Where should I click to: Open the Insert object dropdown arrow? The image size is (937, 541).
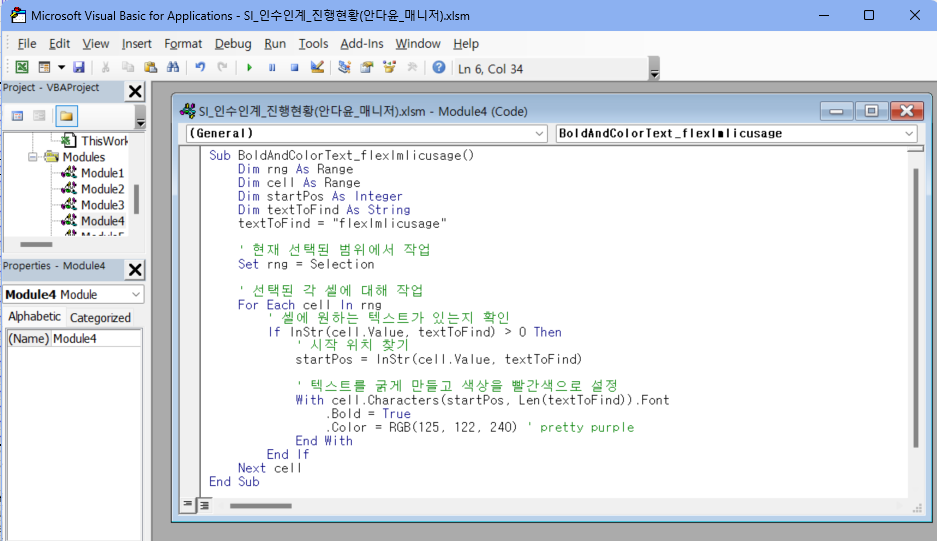61,67
